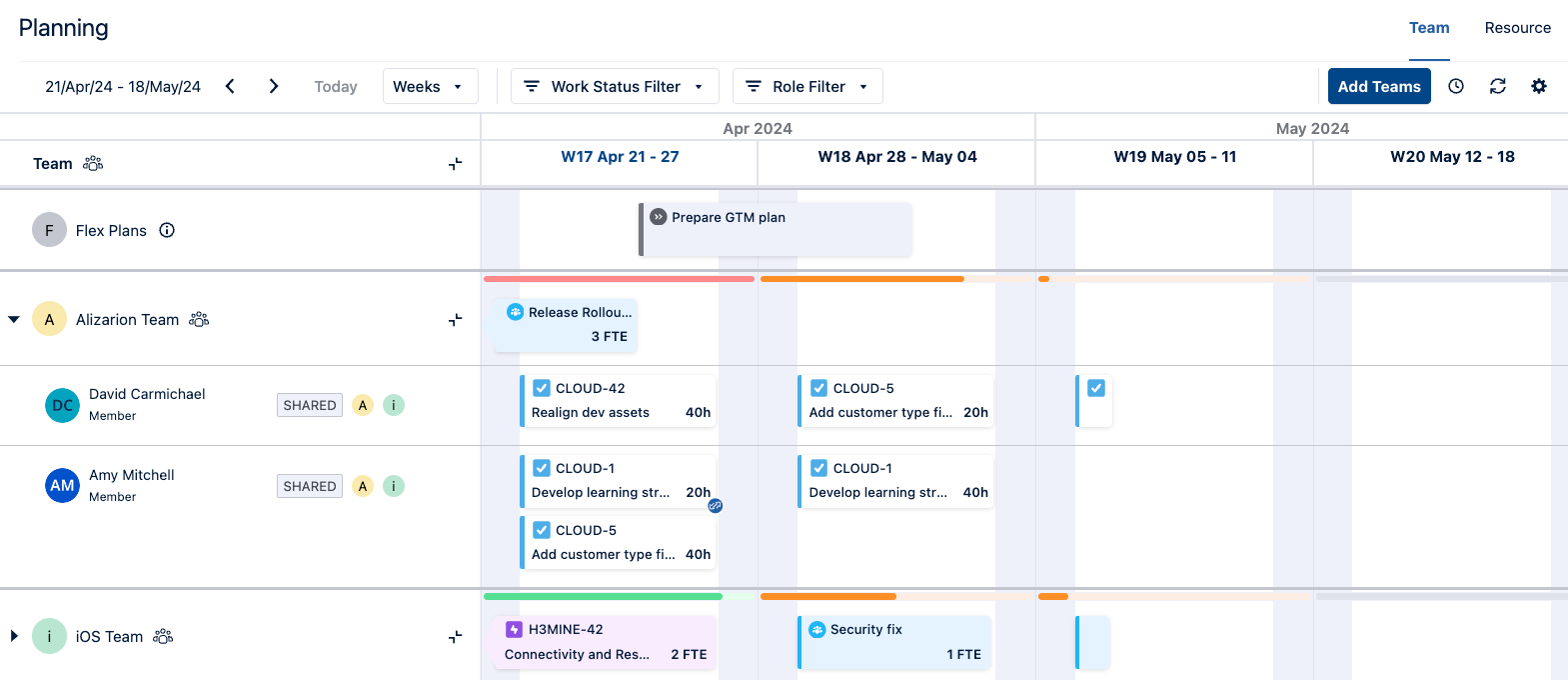Expand the iOS Team row
The image size is (1568, 680).
tap(14, 636)
